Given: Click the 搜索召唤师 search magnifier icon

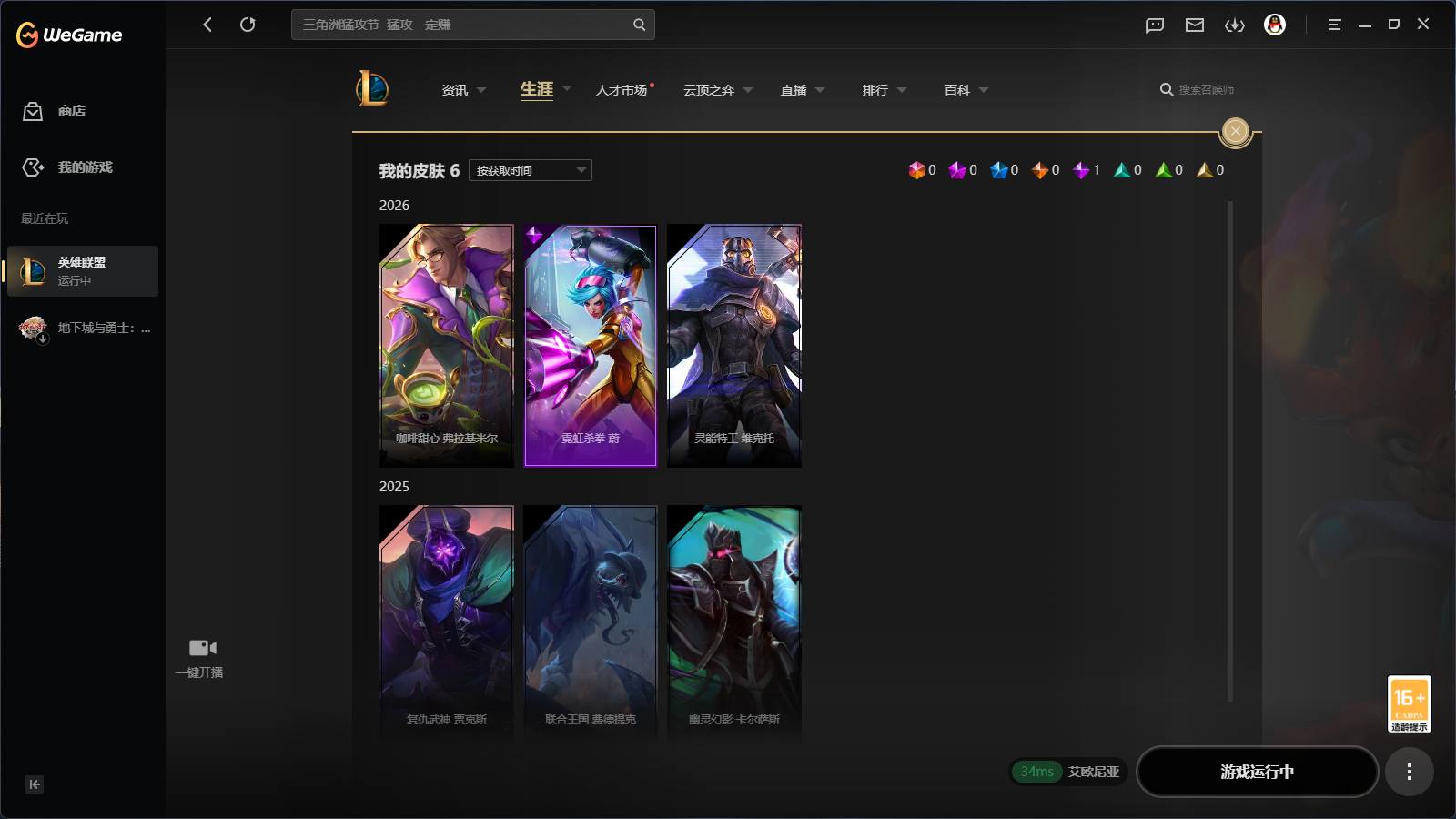Looking at the screenshot, I should (1166, 89).
